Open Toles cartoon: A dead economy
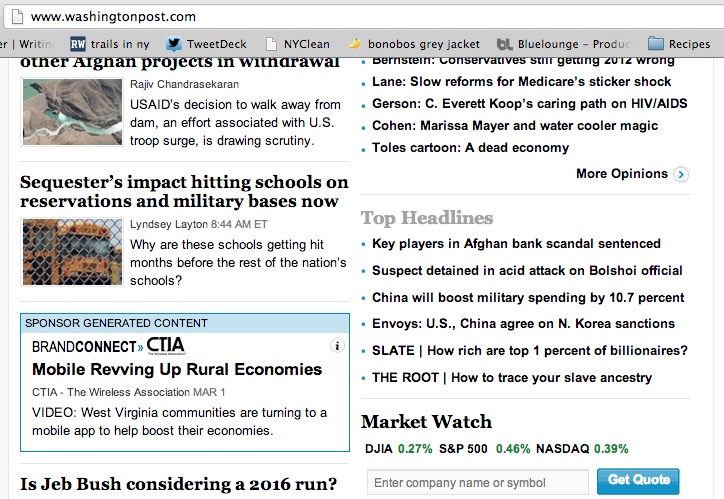 pos(470,147)
